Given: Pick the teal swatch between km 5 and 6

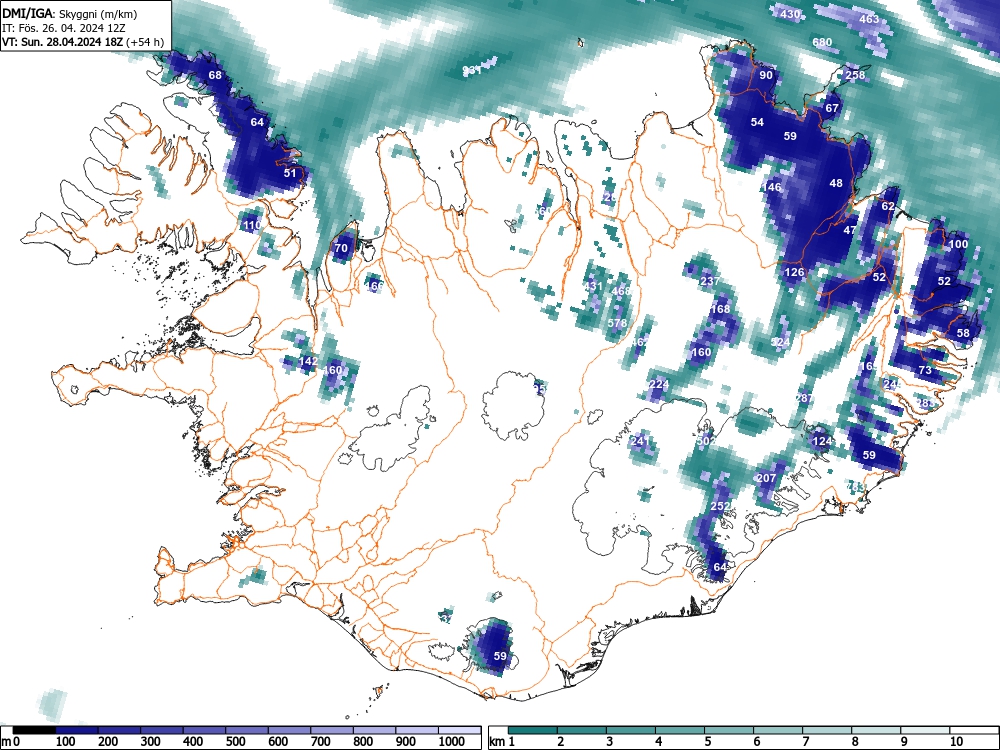Looking at the screenshot, I should tap(730, 730).
